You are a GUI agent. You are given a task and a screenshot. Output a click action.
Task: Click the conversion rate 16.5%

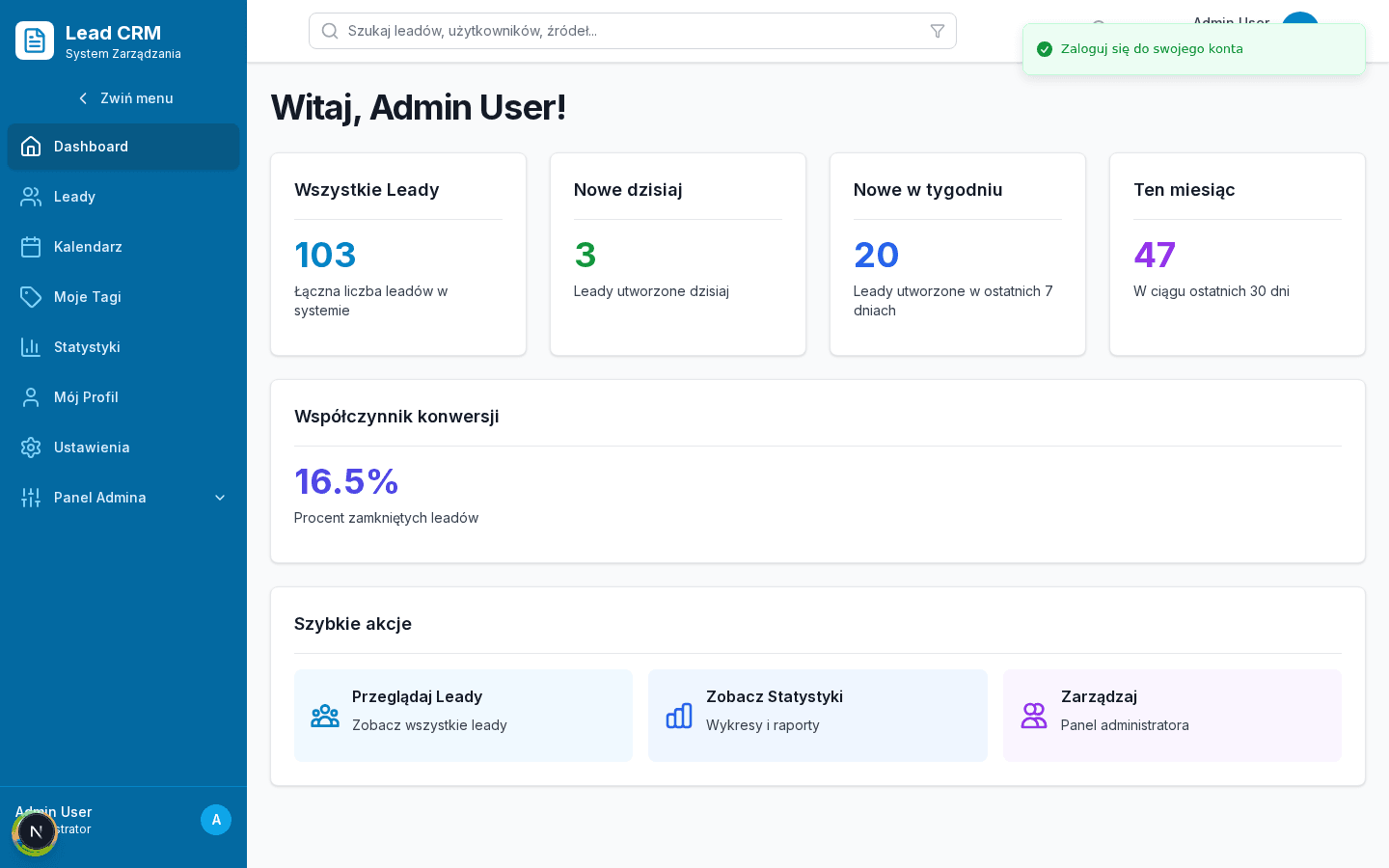click(x=346, y=481)
